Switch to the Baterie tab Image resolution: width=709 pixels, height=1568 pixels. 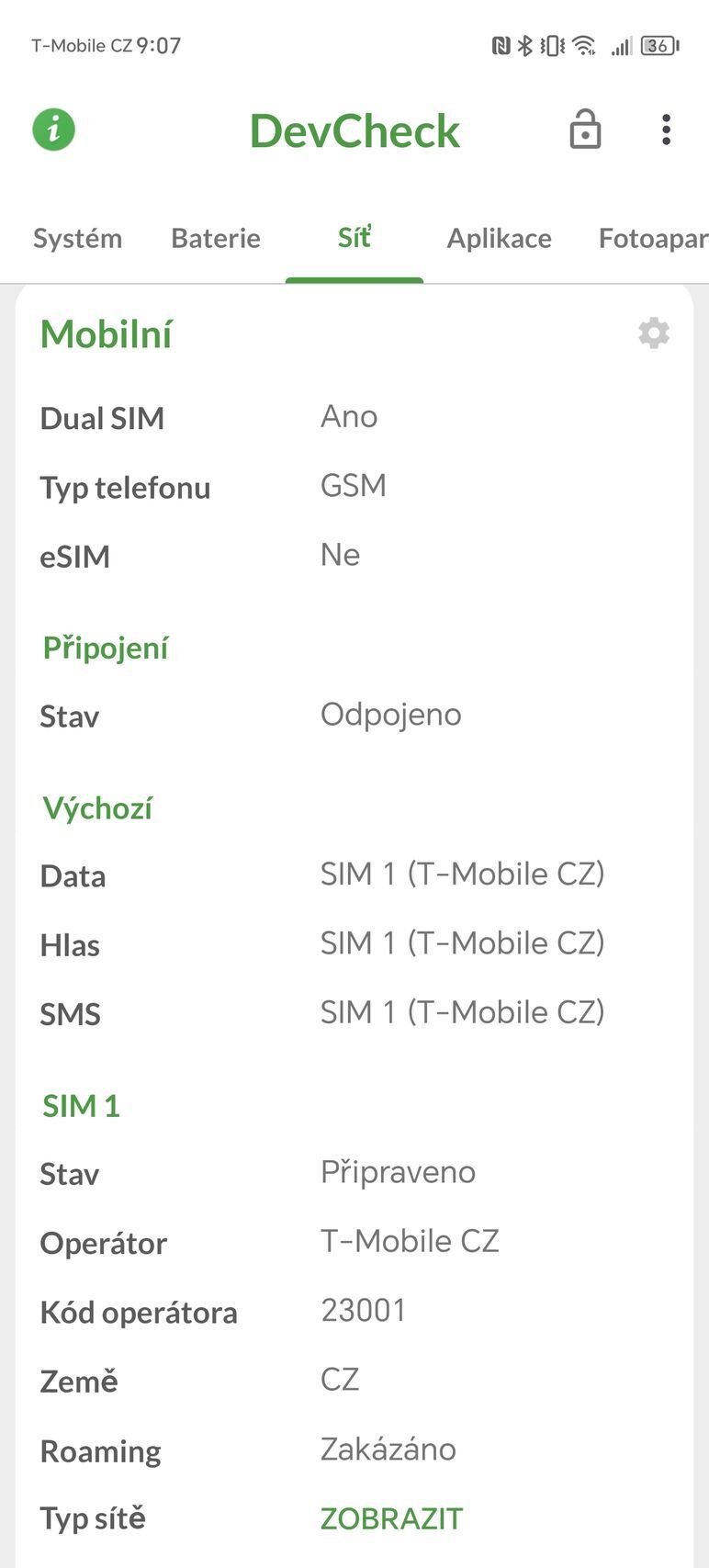tap(216, 238)
